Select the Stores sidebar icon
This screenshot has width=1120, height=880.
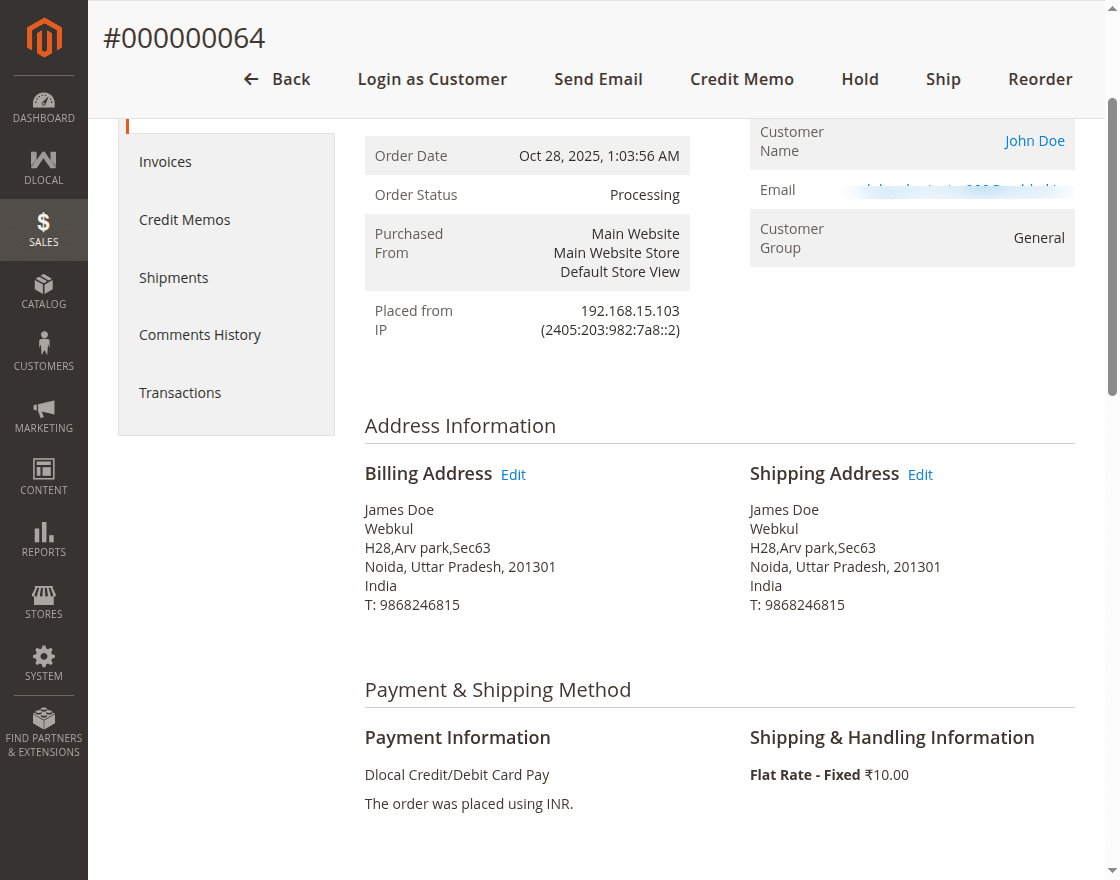(43, 600)
